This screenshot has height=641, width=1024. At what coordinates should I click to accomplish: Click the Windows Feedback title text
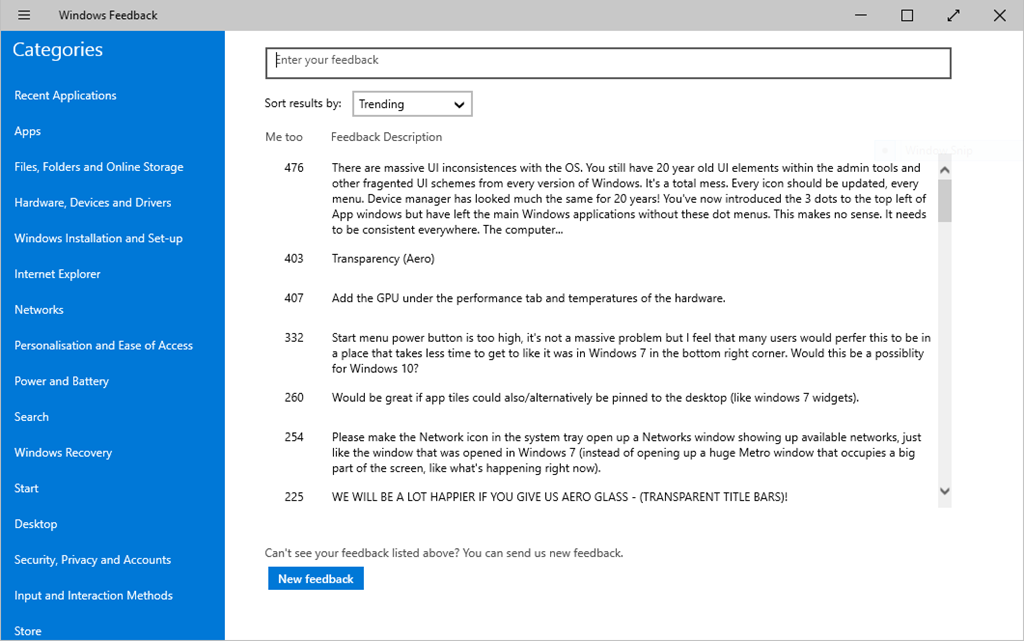click(x=108, y=15)
